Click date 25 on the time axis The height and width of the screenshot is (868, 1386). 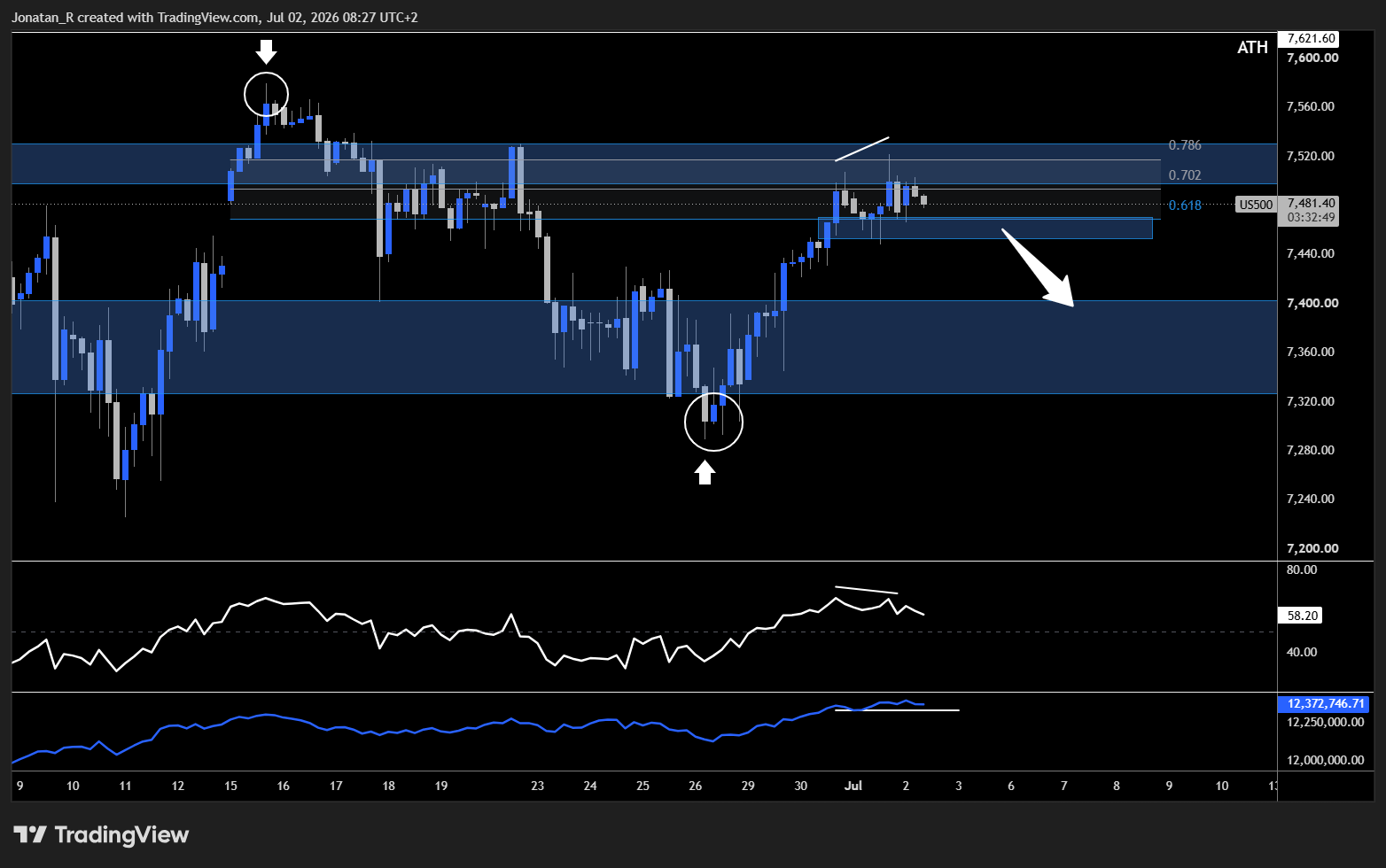pyautogui.click(x=642, y=786)
